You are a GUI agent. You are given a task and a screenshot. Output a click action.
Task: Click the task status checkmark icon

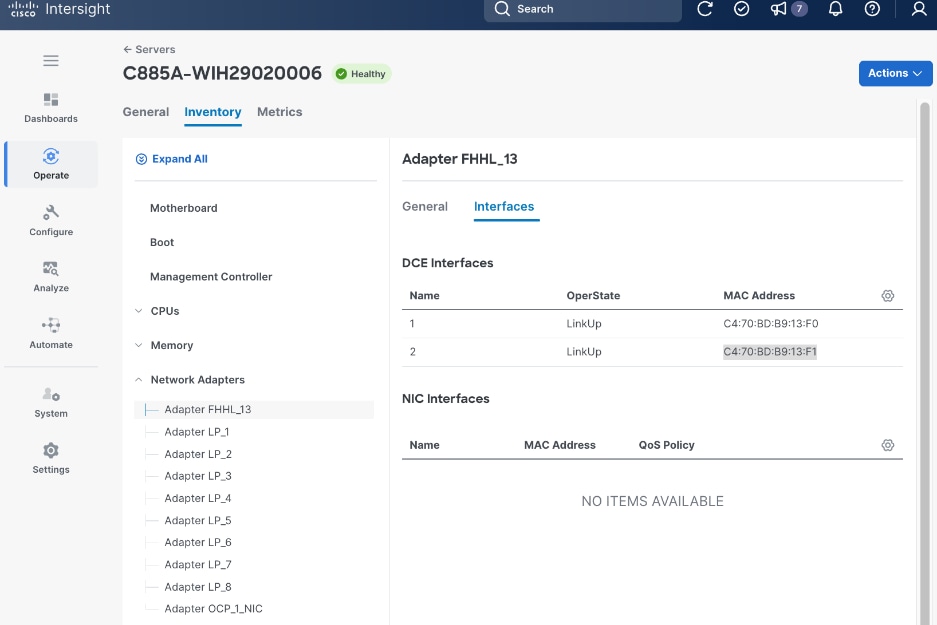[741, 9]
